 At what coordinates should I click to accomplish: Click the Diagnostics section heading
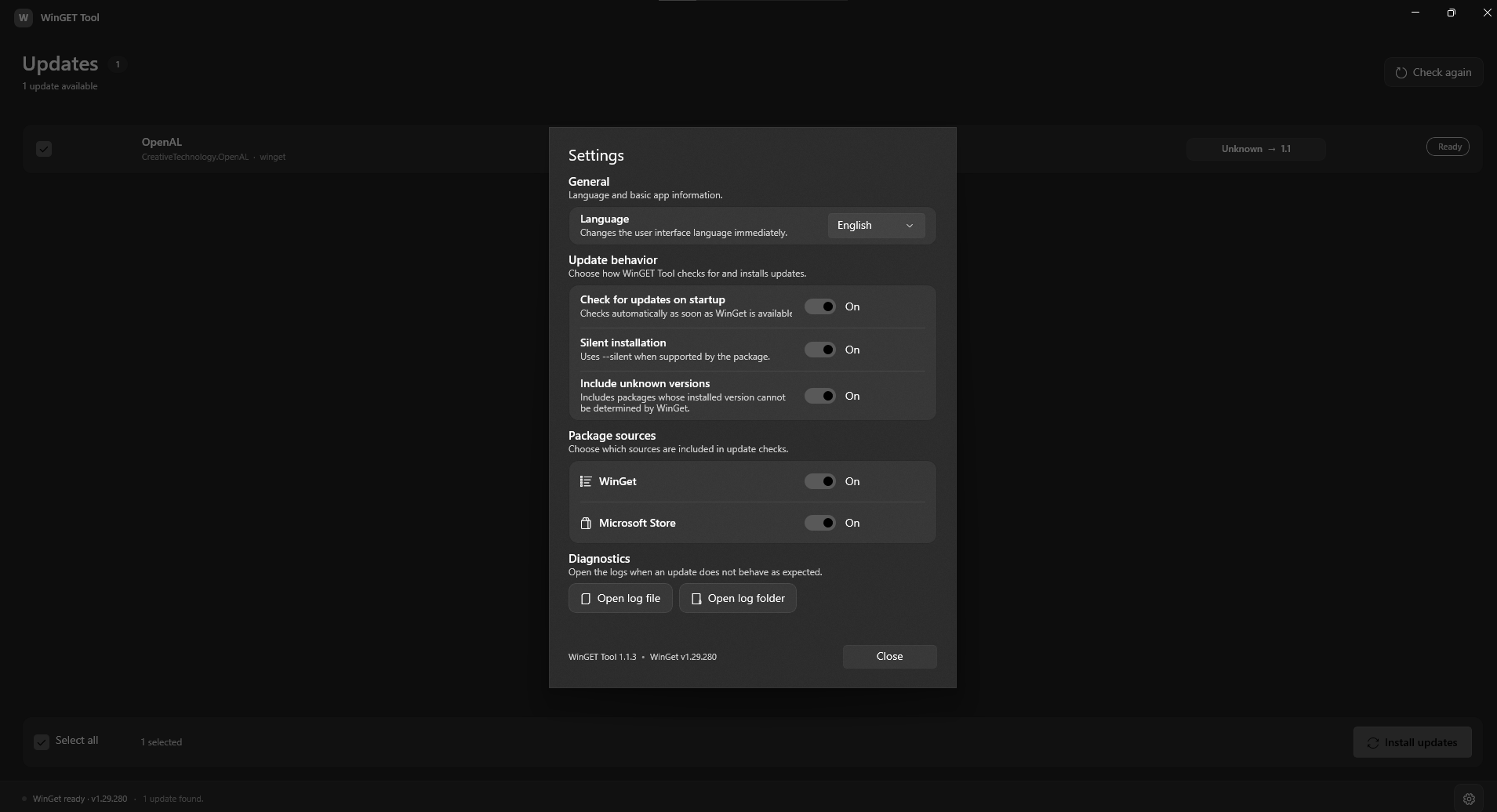(599, 558)
